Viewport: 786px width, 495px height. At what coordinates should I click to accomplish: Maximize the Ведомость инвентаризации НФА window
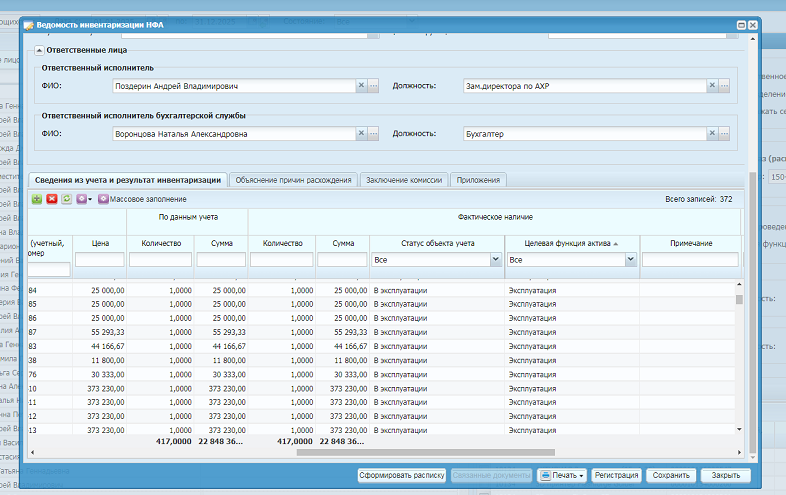pos(741,24)
